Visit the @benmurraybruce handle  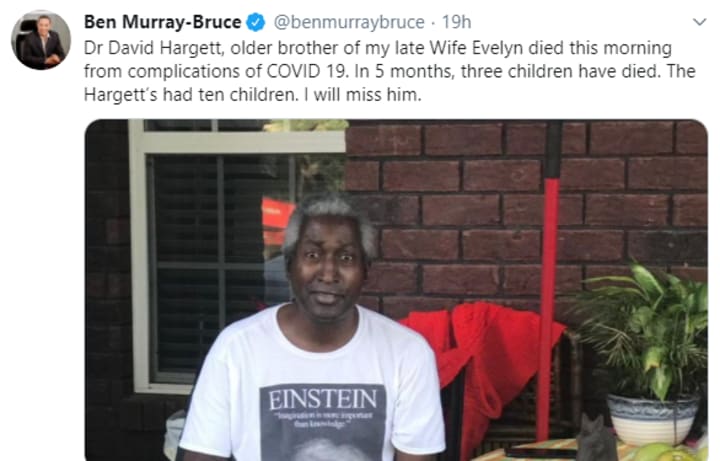tap(349, 22)
